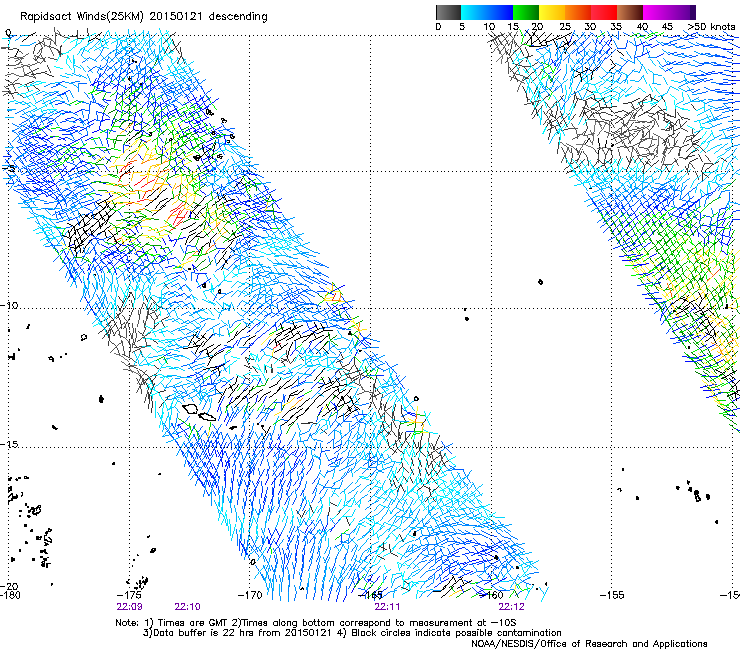Click the '22:10' swath time label

pyautogui.click(x=187, y=607)
